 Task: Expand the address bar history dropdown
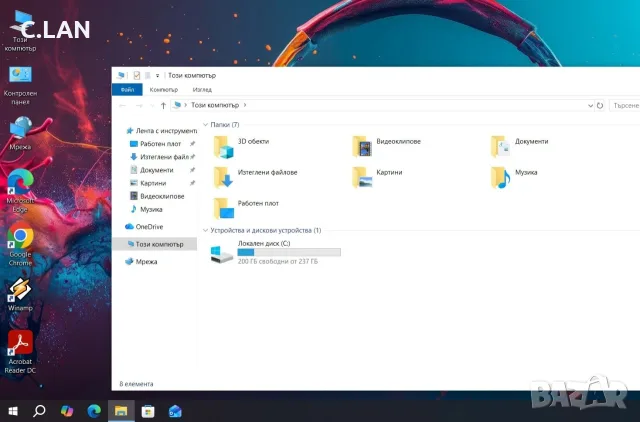(590, 106)
